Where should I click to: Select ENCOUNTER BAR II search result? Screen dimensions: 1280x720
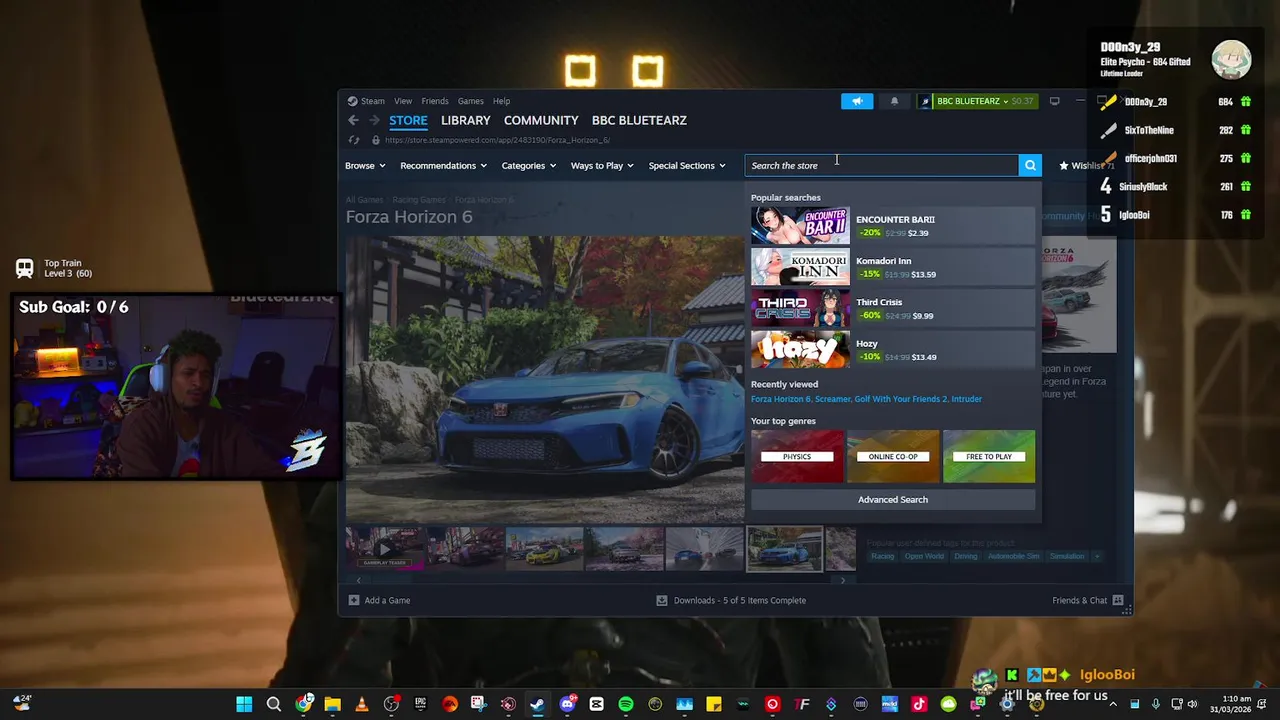[x=893, y=226]
